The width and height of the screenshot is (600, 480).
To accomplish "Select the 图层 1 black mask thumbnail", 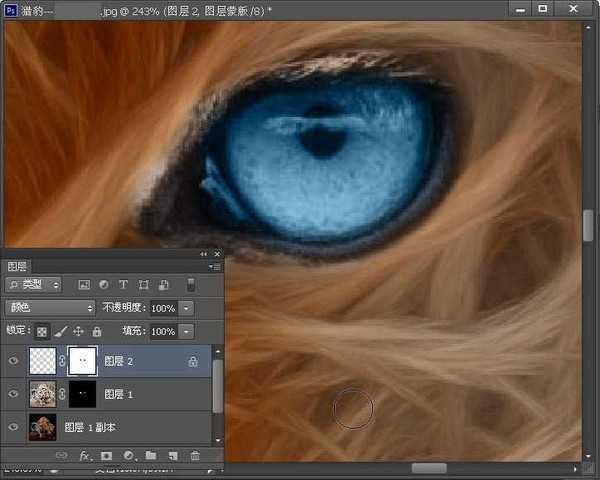I will [x=80, y=394].
